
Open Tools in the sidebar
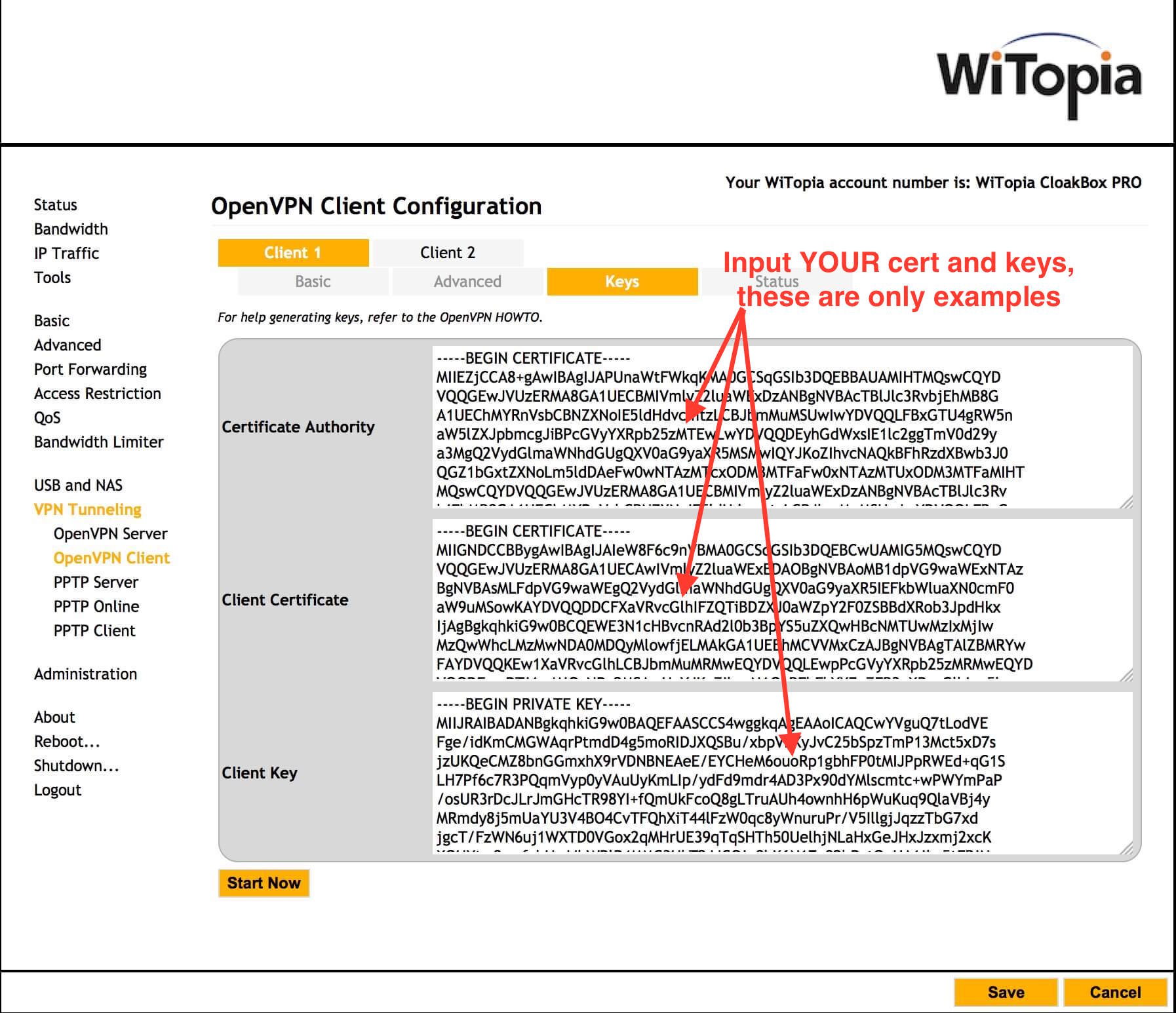click(52, 278)
